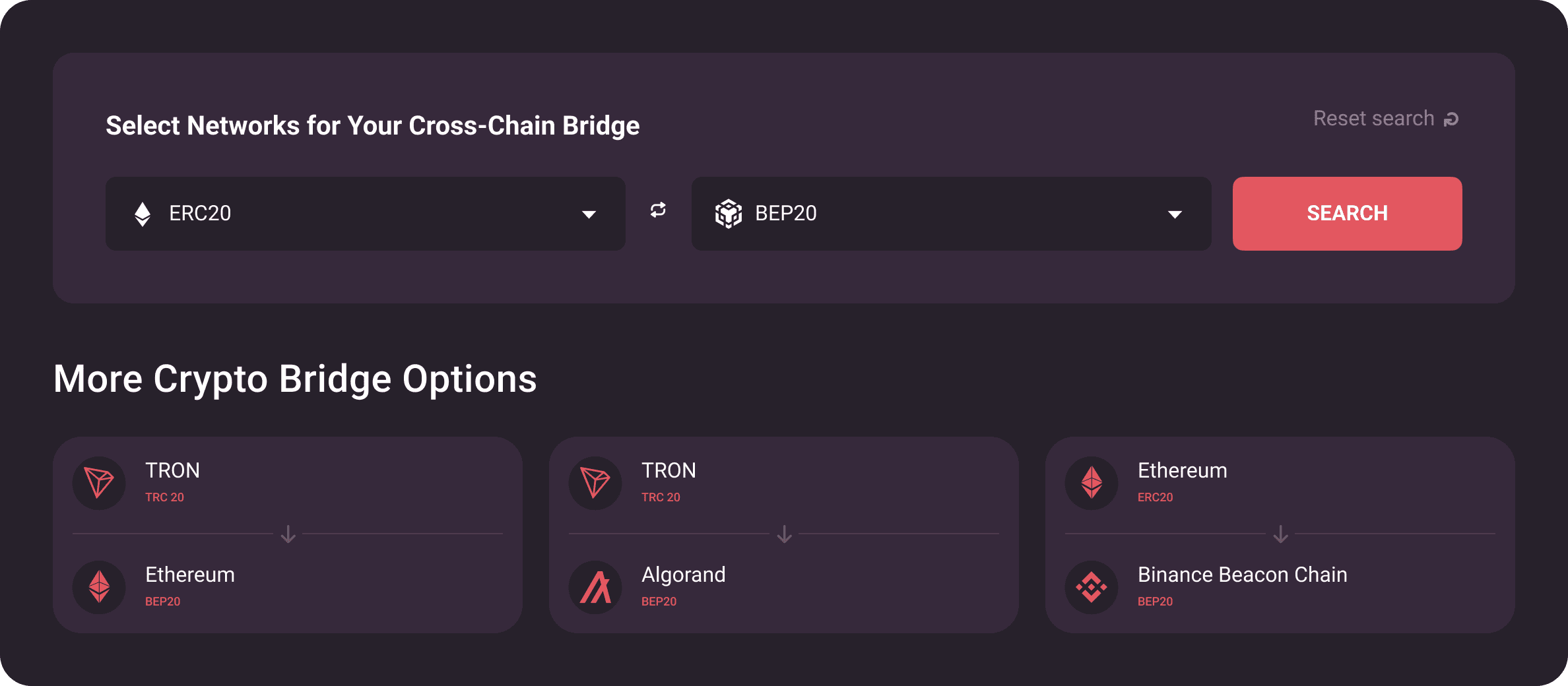Select the TRON to Algorand bridge card

[x=784, y=535]
